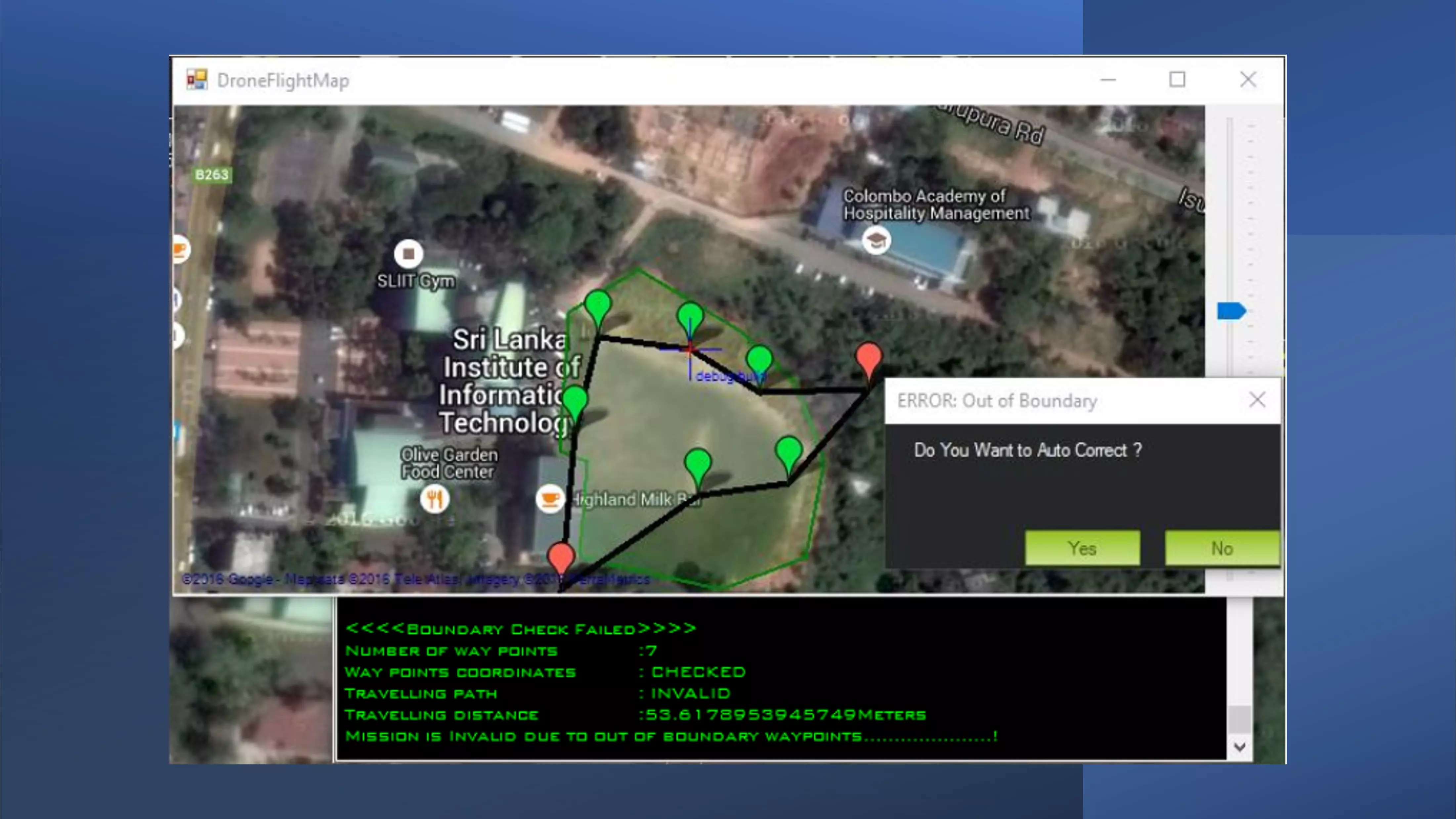1456x819 pixels.
Task: Click the blue zoom slider thumb
Action: click(x=1231, y=310)
